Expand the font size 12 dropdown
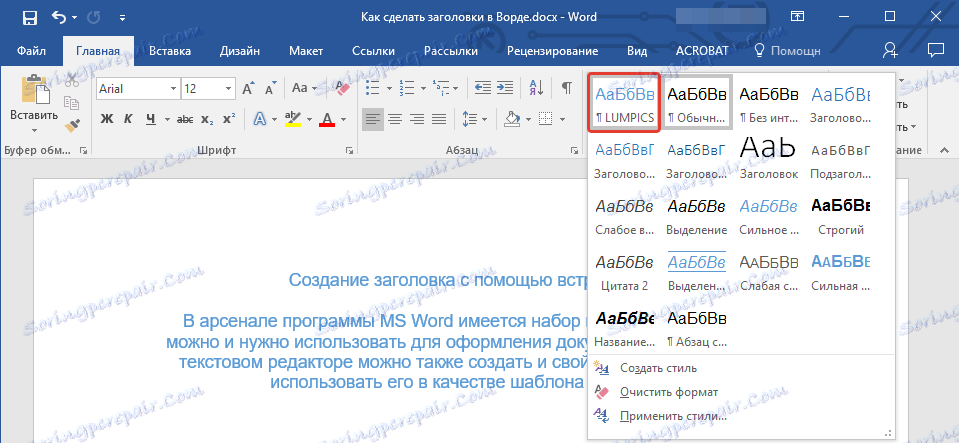Viewport: 959px width, 443px height. tap(229, 89)
